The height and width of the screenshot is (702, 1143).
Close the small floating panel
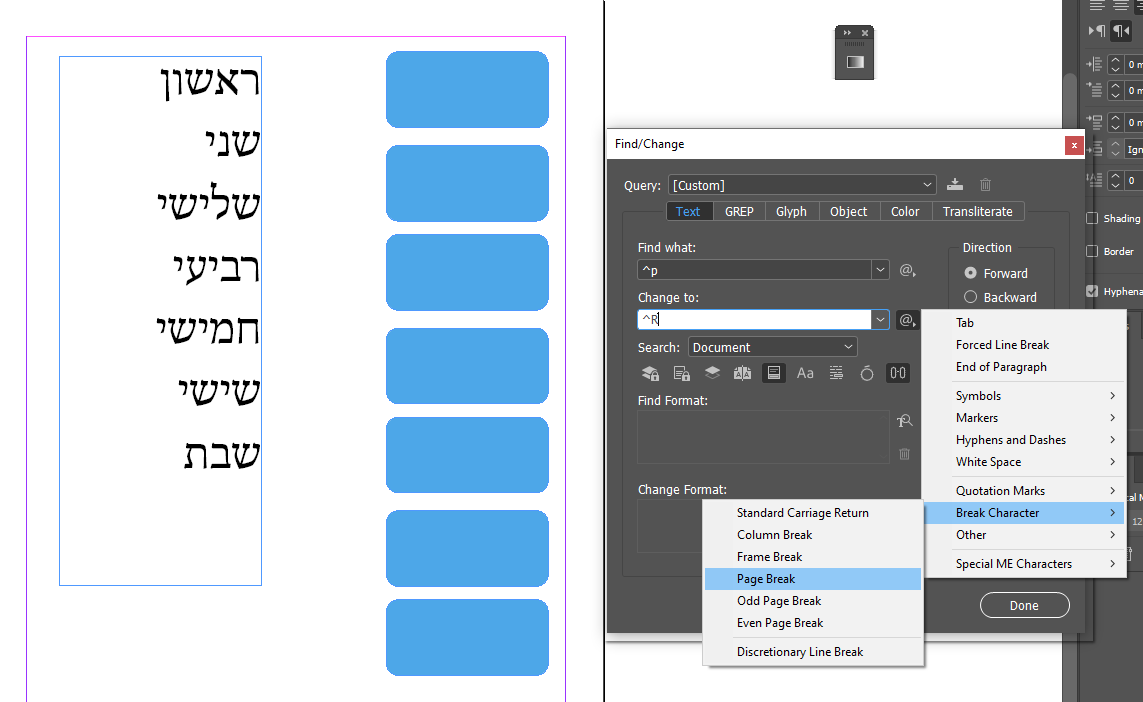pos(865,33)
